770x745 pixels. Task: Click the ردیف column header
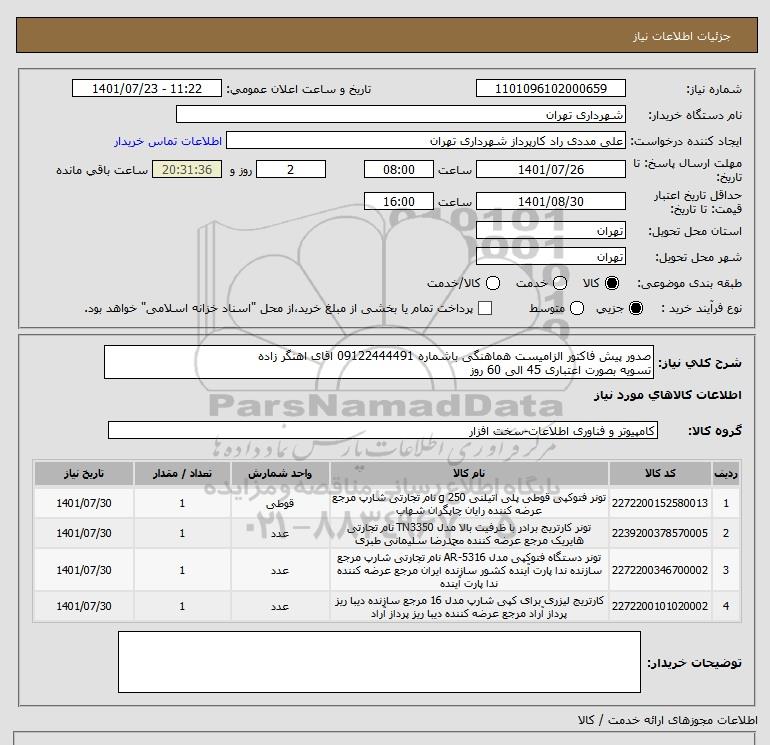pyautogui.click(x=726, y=473)
